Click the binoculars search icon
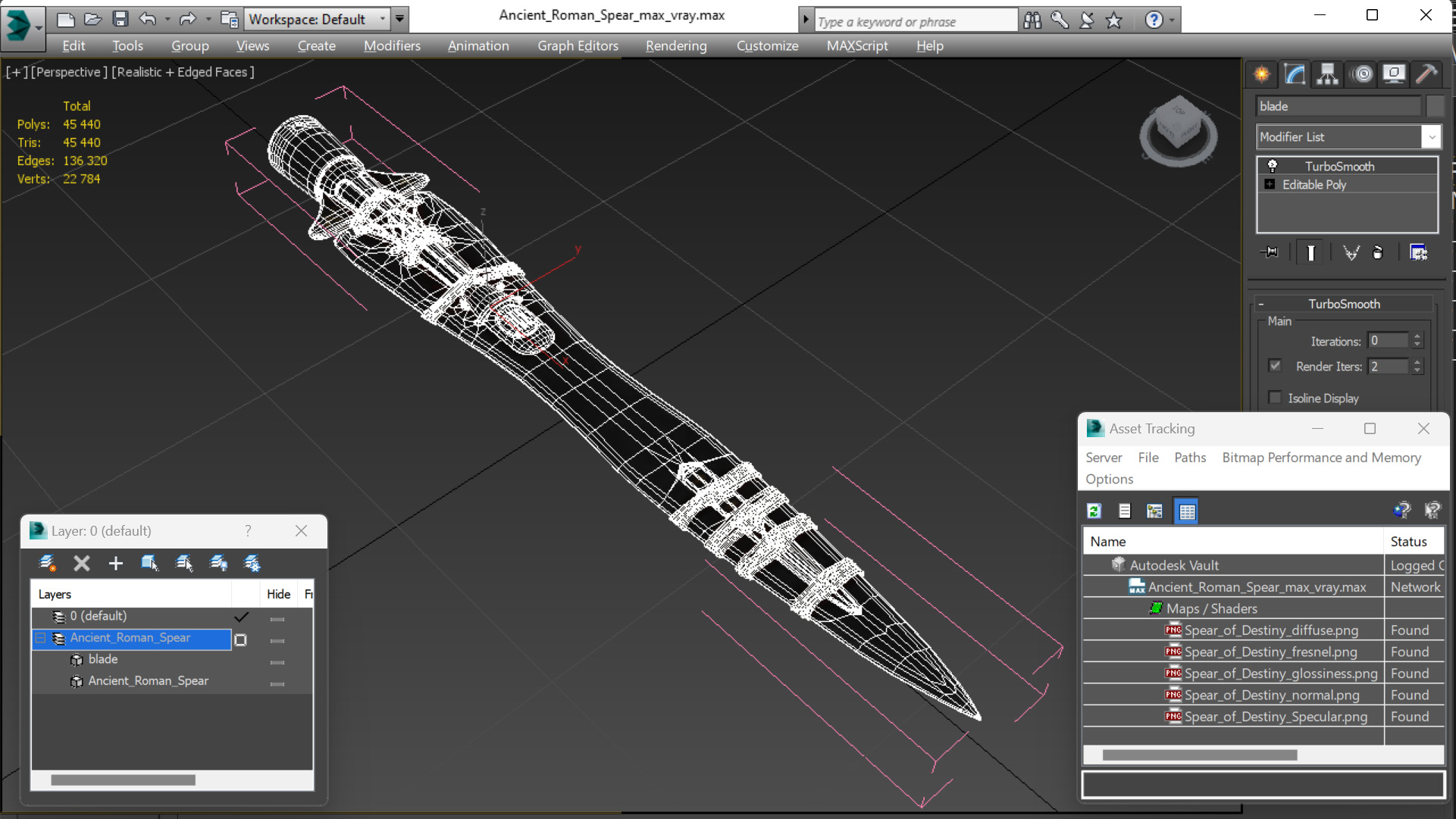This screenshot has width=1456, height=819. click(1032, 20)
